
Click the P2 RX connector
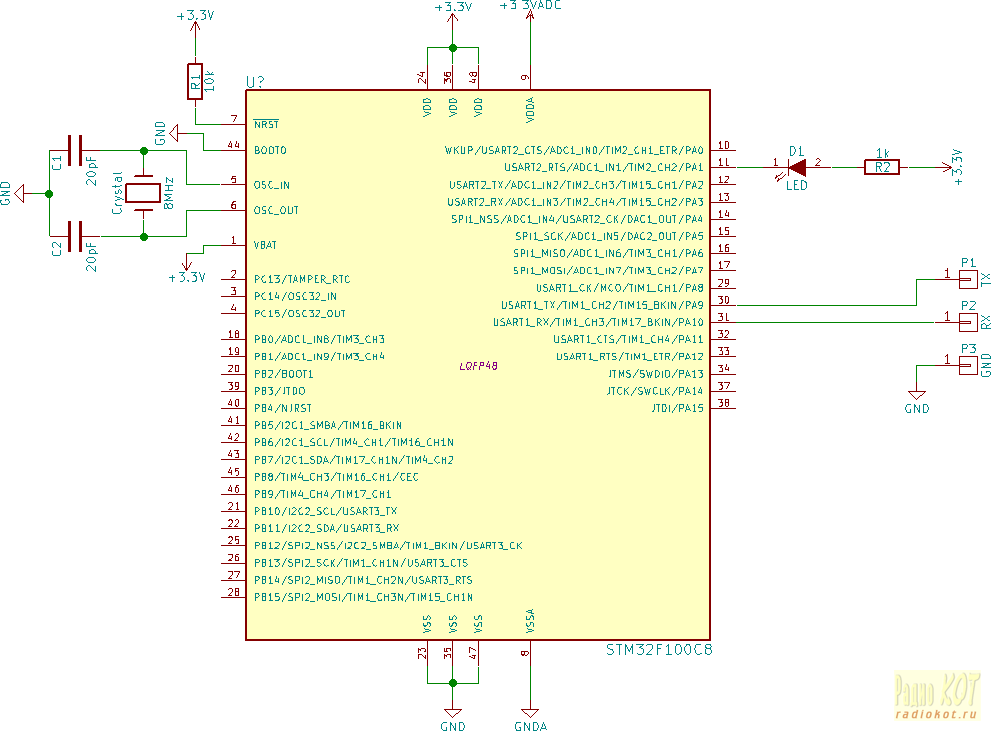[968, 322]
